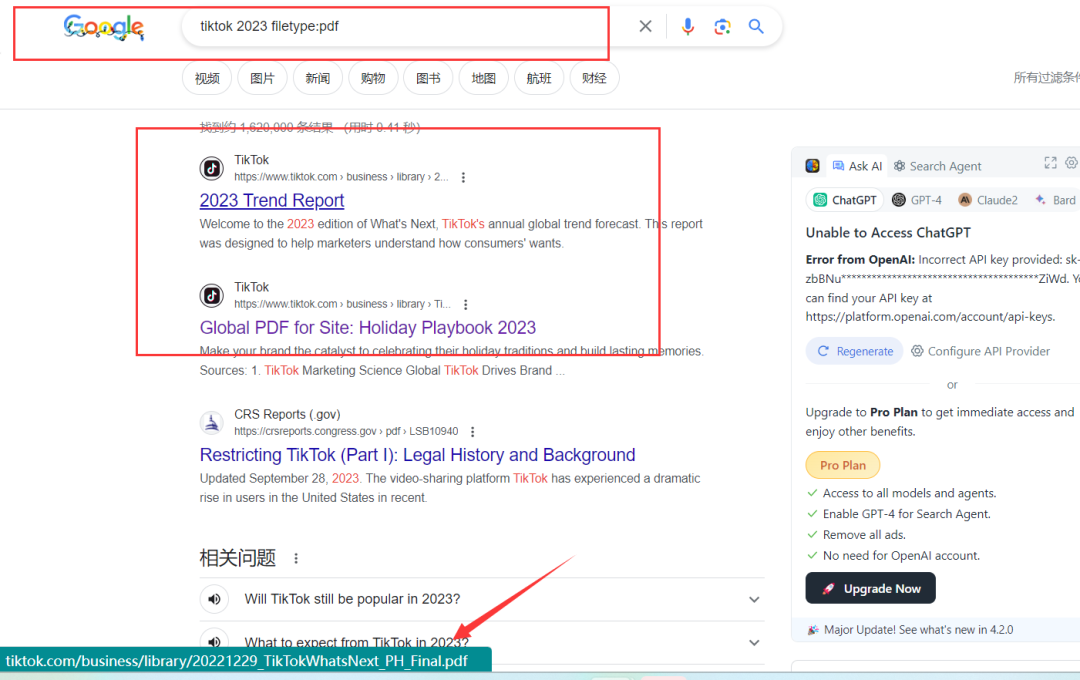Click the Regenerate button
Screen dimensions: 1080x680
click(x=855, y=351)
